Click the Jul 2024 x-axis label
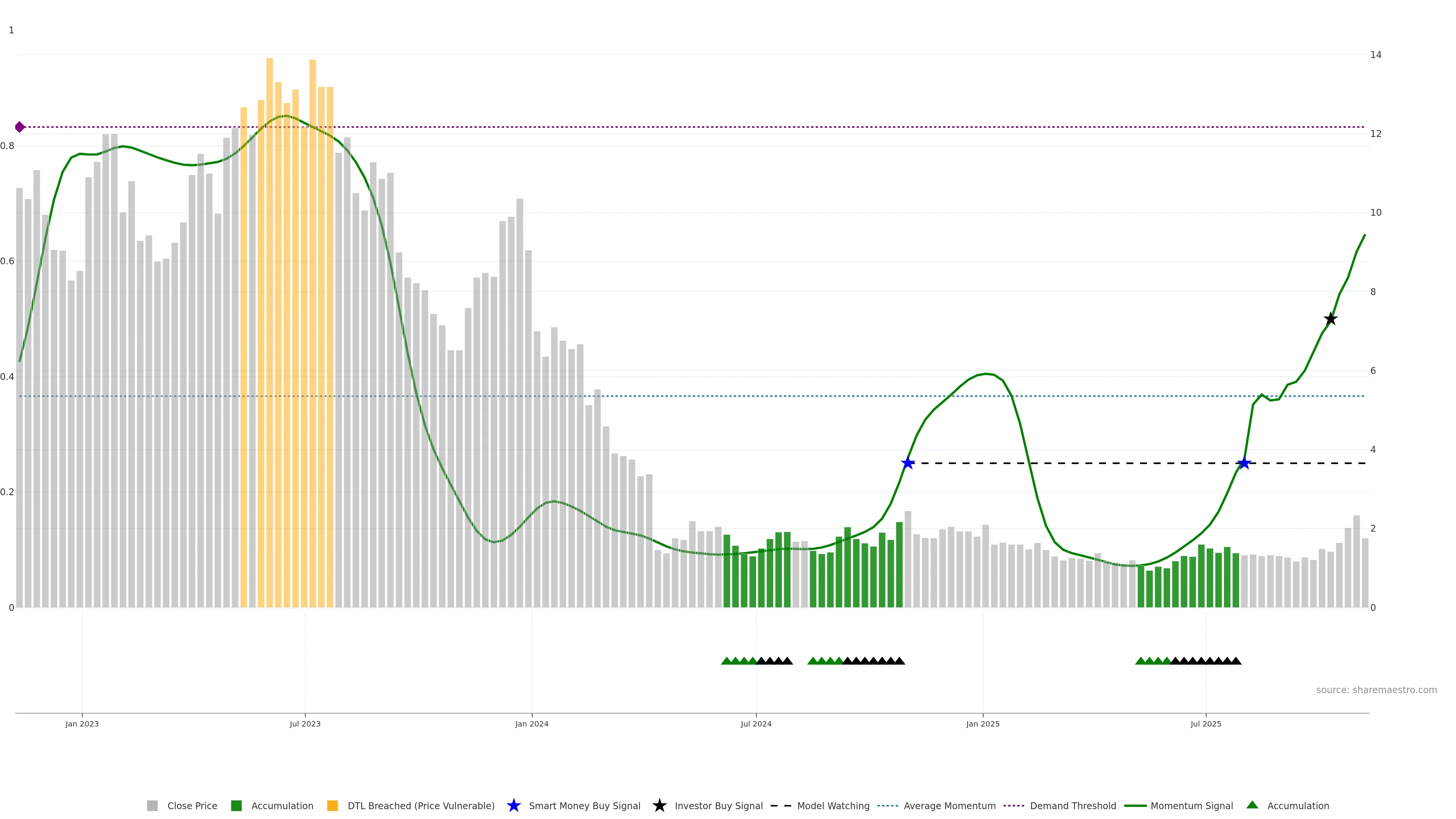The image size is (1456, 819). [756, 723]
